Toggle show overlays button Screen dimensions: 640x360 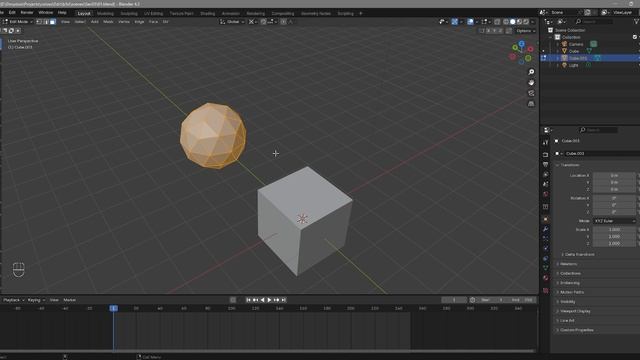pyautogui.click(x=470, y=22)
